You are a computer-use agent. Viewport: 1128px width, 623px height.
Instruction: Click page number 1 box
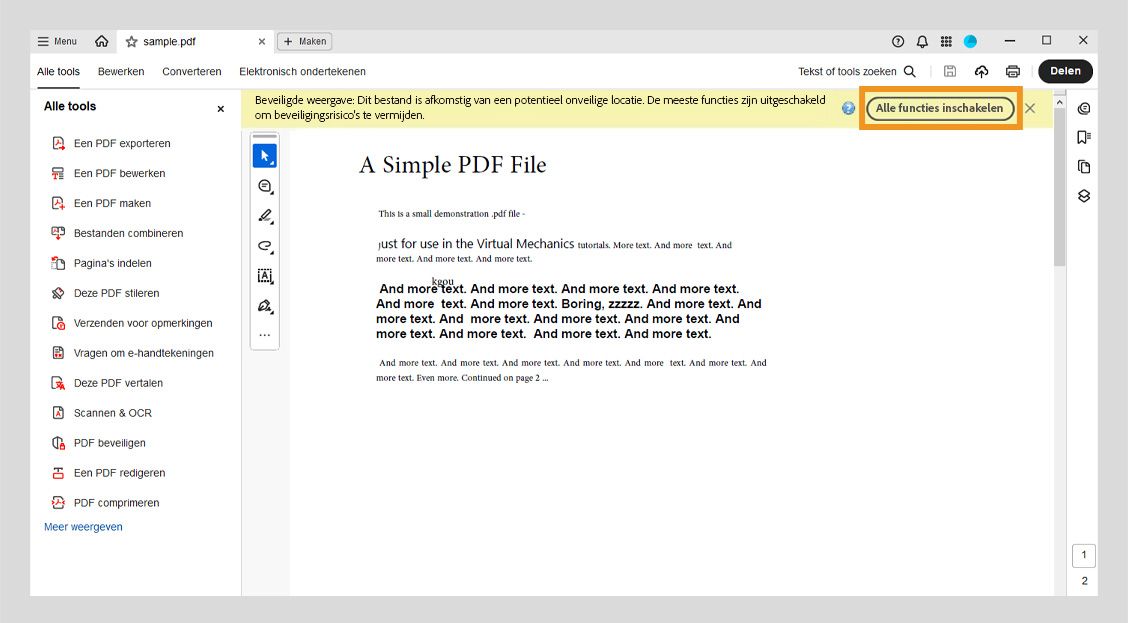[1084, 555]
